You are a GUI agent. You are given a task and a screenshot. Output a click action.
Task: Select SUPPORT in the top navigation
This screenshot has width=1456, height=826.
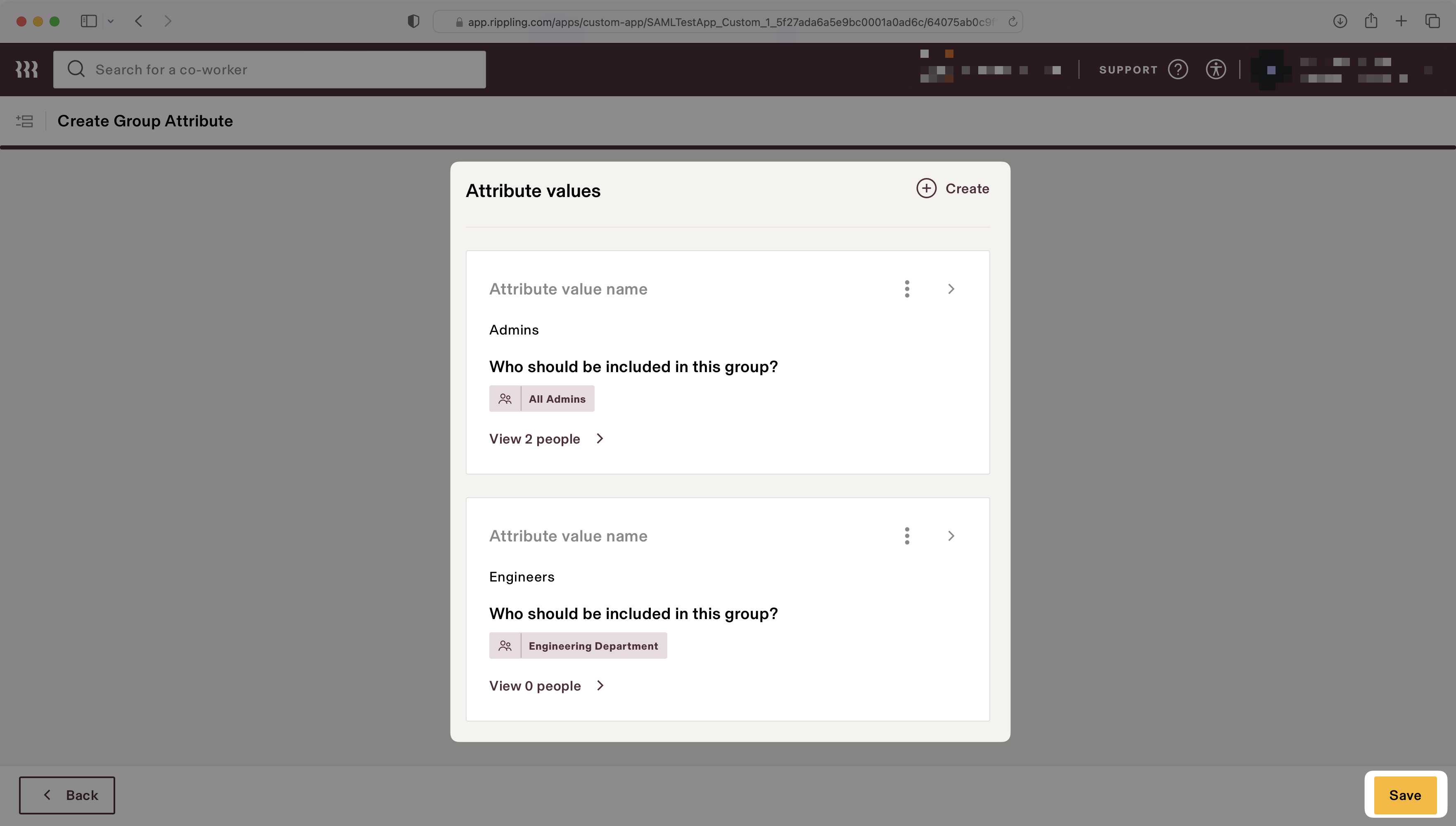pos(1128,69)
